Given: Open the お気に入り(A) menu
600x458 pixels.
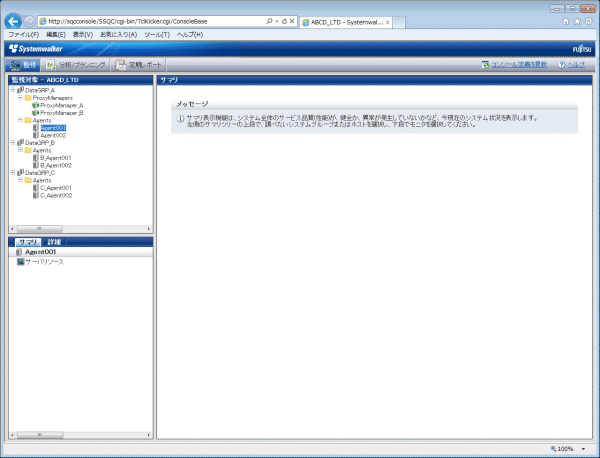Looking at the screenshot, I should pyautogui.click(x=119, y=34).
